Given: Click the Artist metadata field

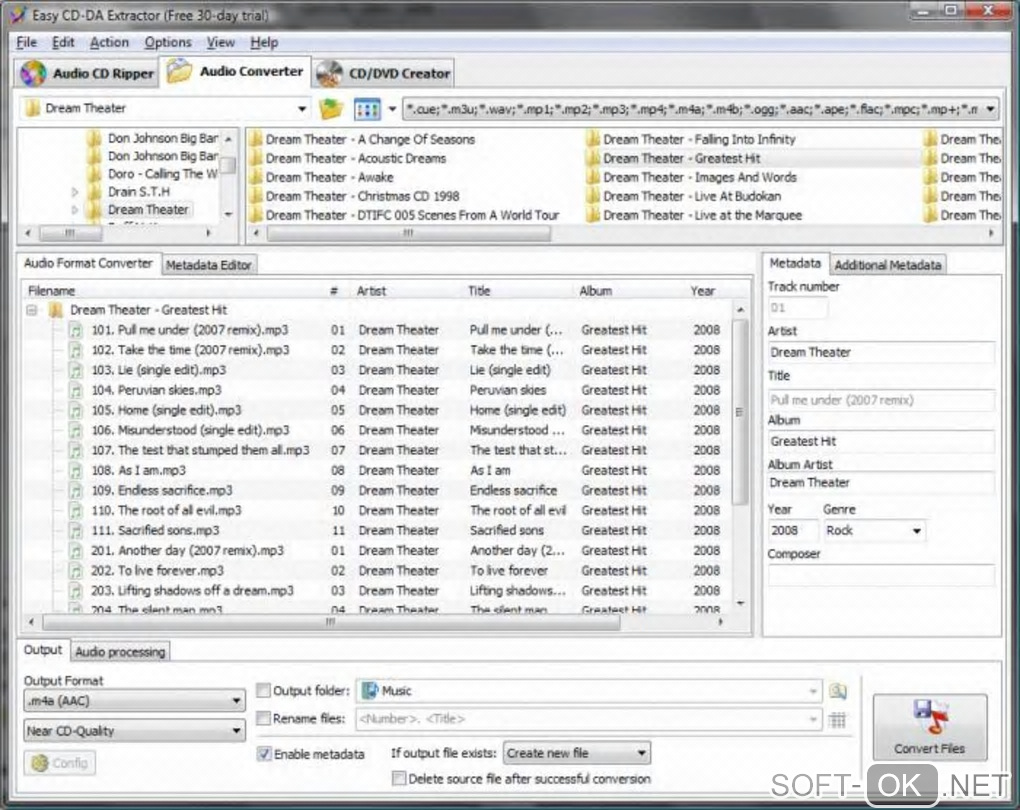Looking at the screenshot, I should pyautogui.click(x=881, y=352).
